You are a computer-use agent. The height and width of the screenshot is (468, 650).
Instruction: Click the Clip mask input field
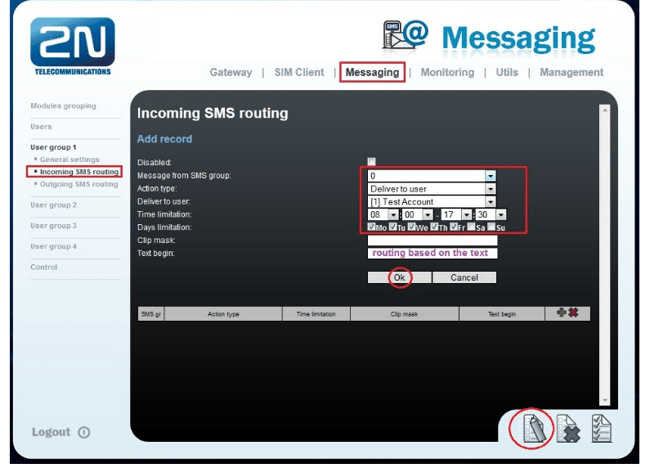tap(432, 240)
